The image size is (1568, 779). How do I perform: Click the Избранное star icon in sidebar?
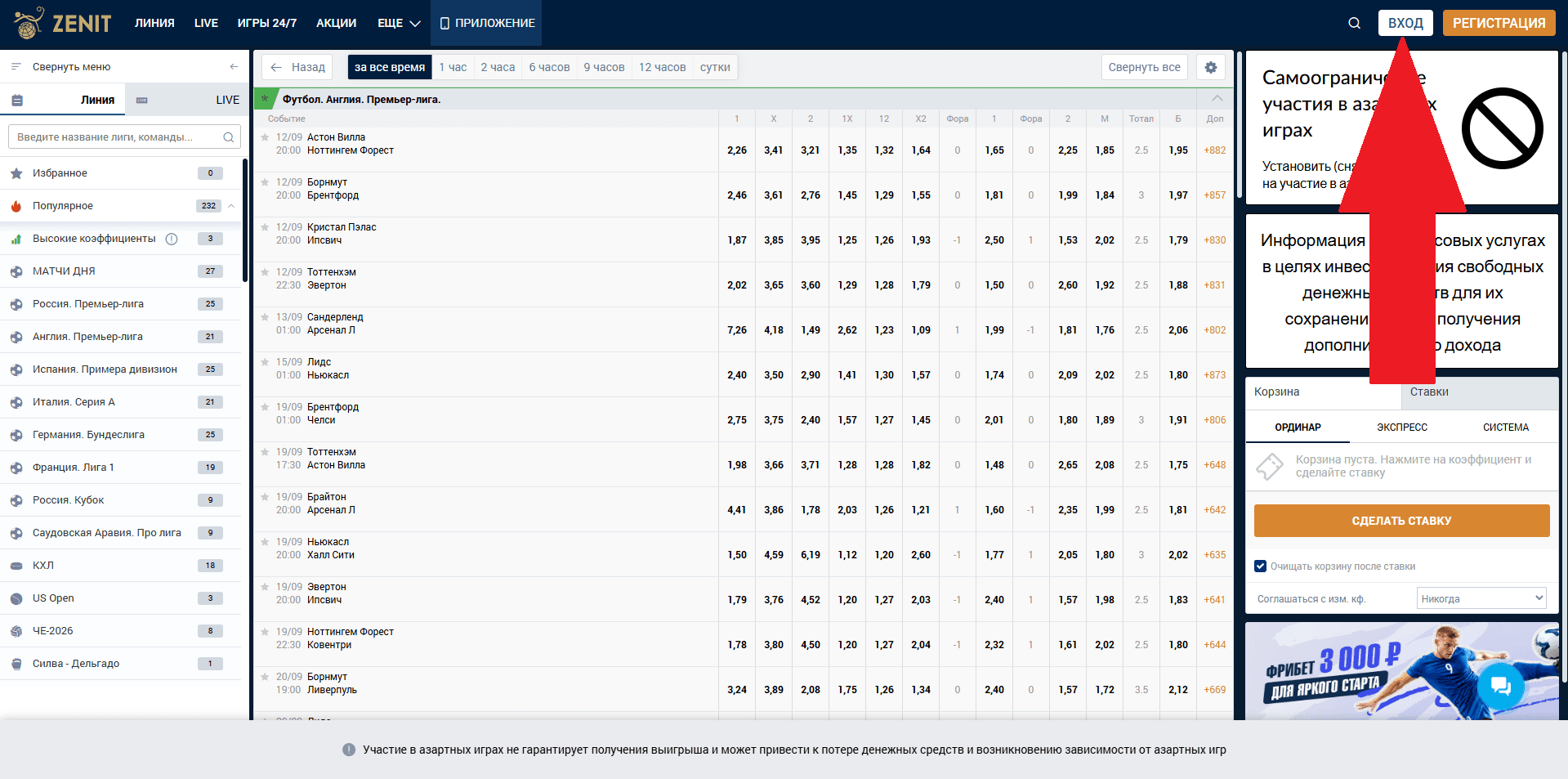pyautogui.click(x=16, y=173)
